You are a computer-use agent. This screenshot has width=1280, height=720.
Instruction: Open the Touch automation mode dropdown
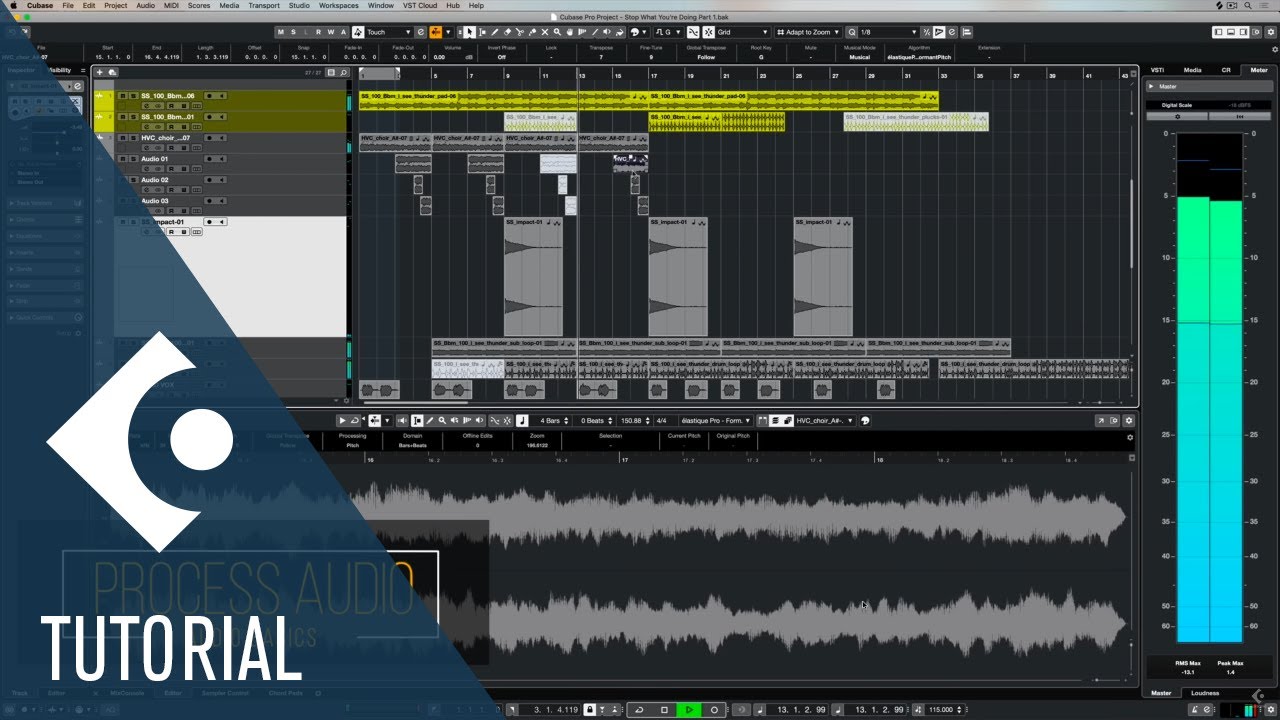pos(389,32)
